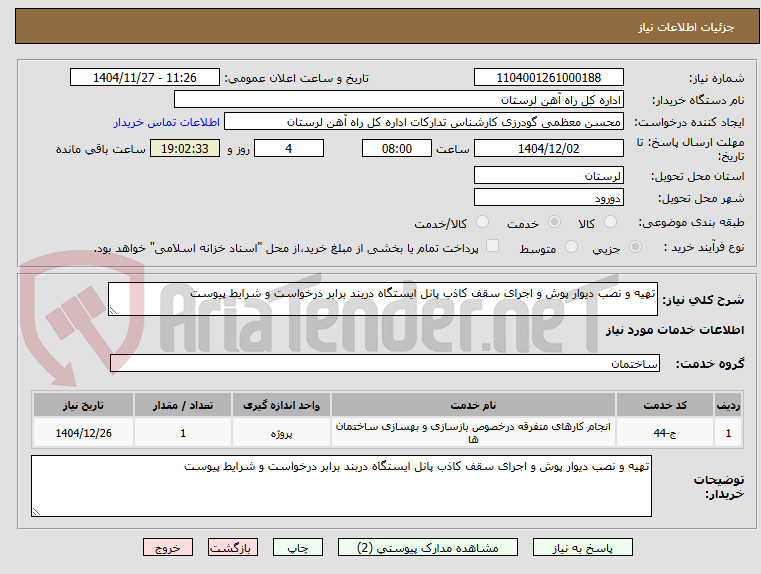Screen dimensions: 761x574
Task: Click the اطلاعات خدمات مورد نیاز heading
Action: (x=675, y=330)
